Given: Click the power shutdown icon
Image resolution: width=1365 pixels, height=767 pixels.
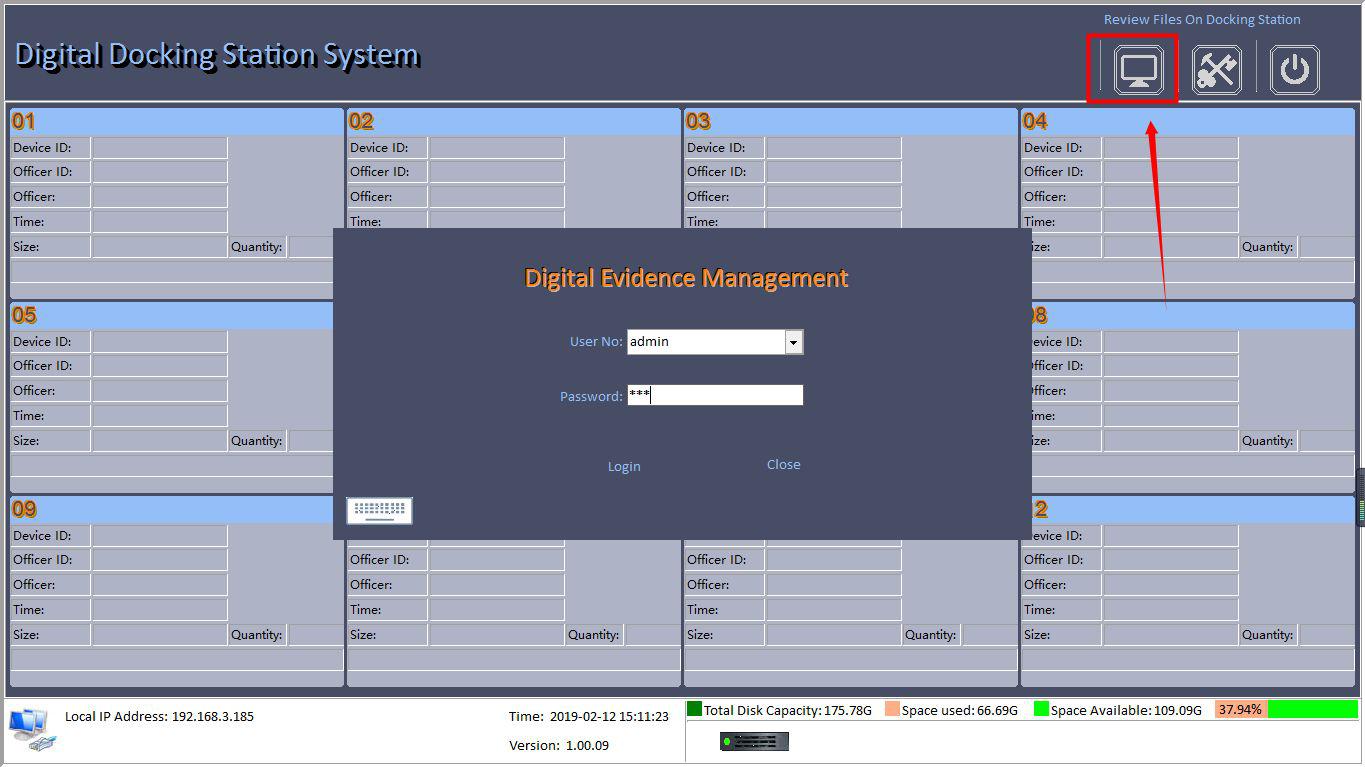Looking at the screenshot, I should (x=1295, y=70).
